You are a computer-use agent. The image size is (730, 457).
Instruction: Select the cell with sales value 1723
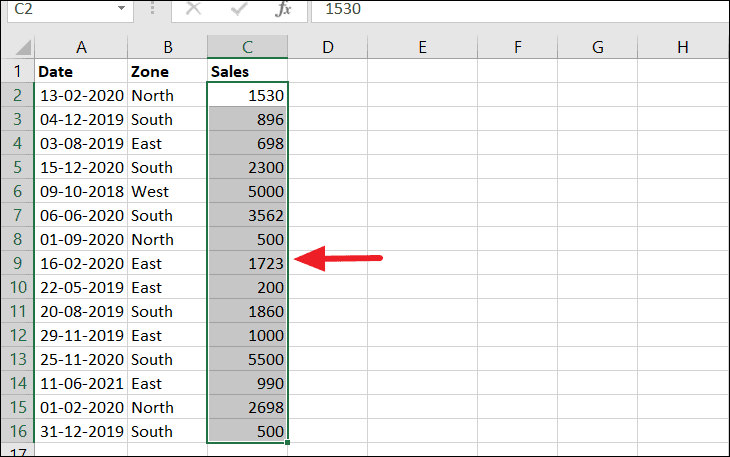pos(247,264)
